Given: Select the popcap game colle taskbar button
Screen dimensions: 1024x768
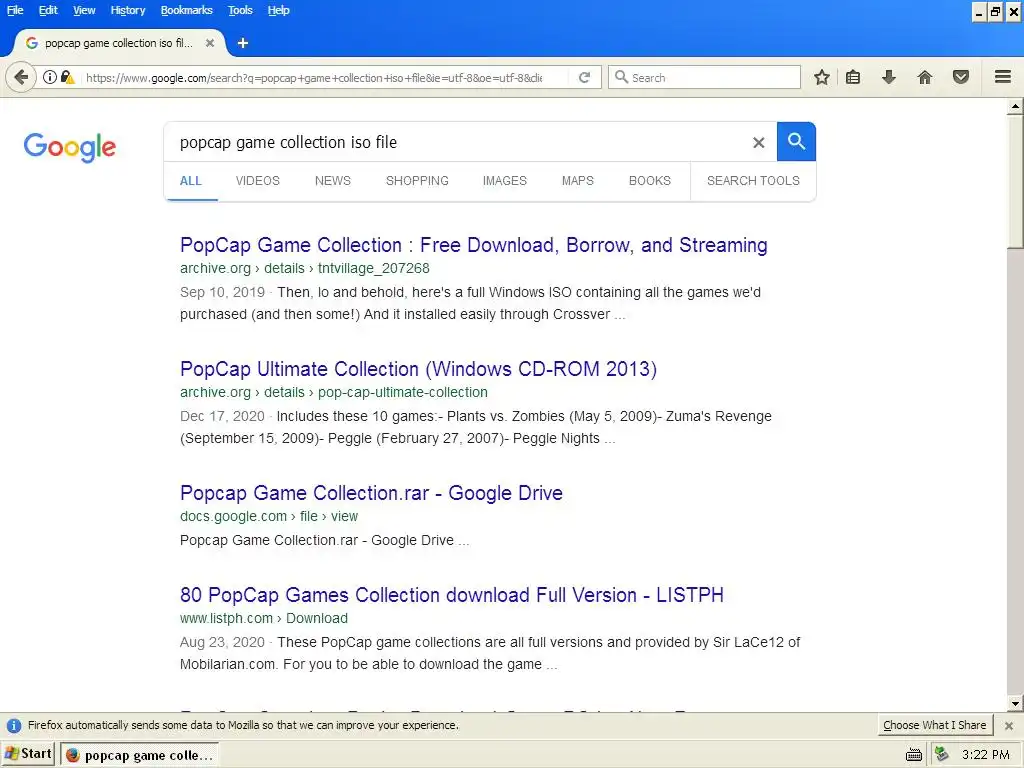Looking at the screenshot, I should coord(140,755).
